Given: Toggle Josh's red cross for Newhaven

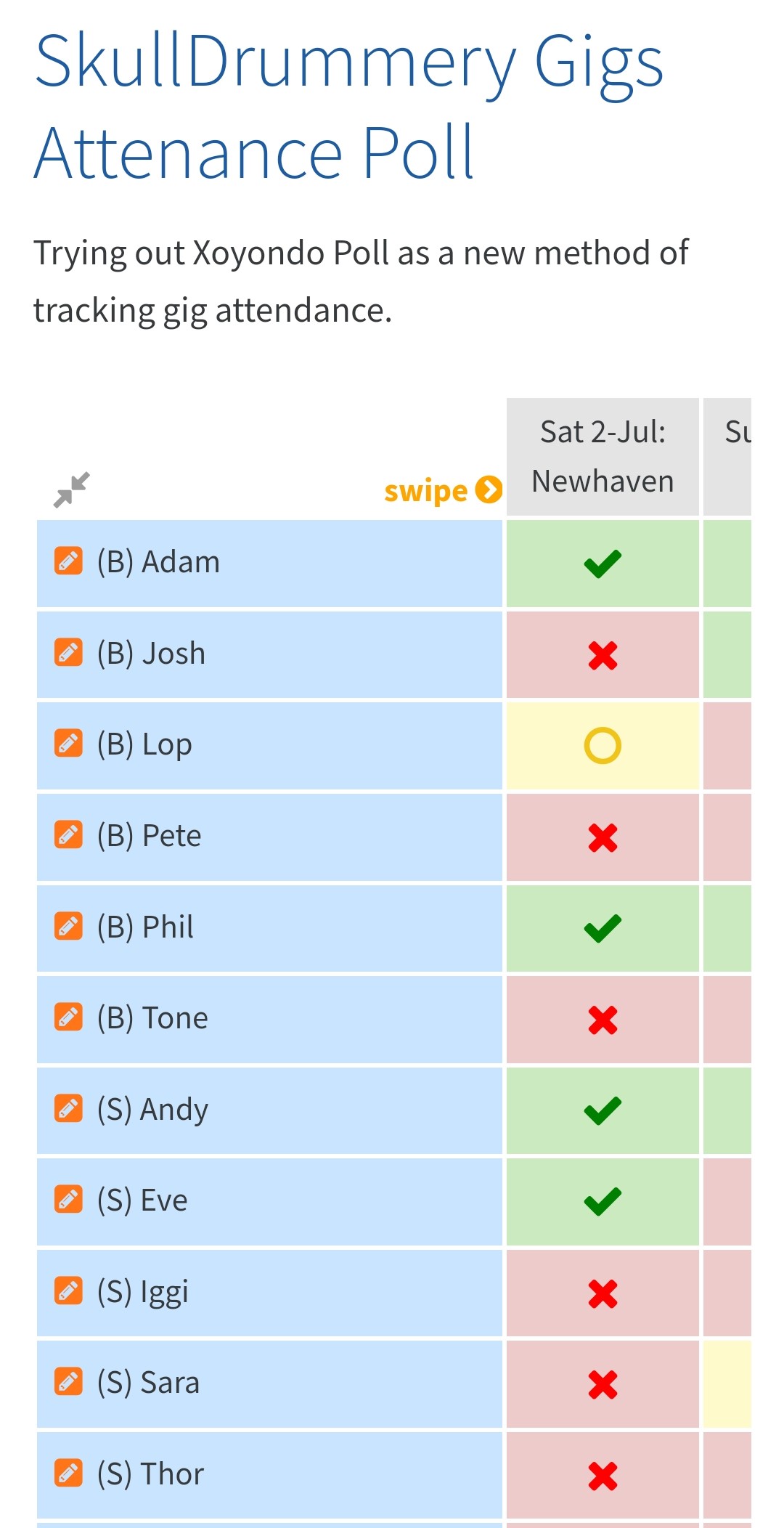Looking at the screenshot, I should (x=603, y=655).
